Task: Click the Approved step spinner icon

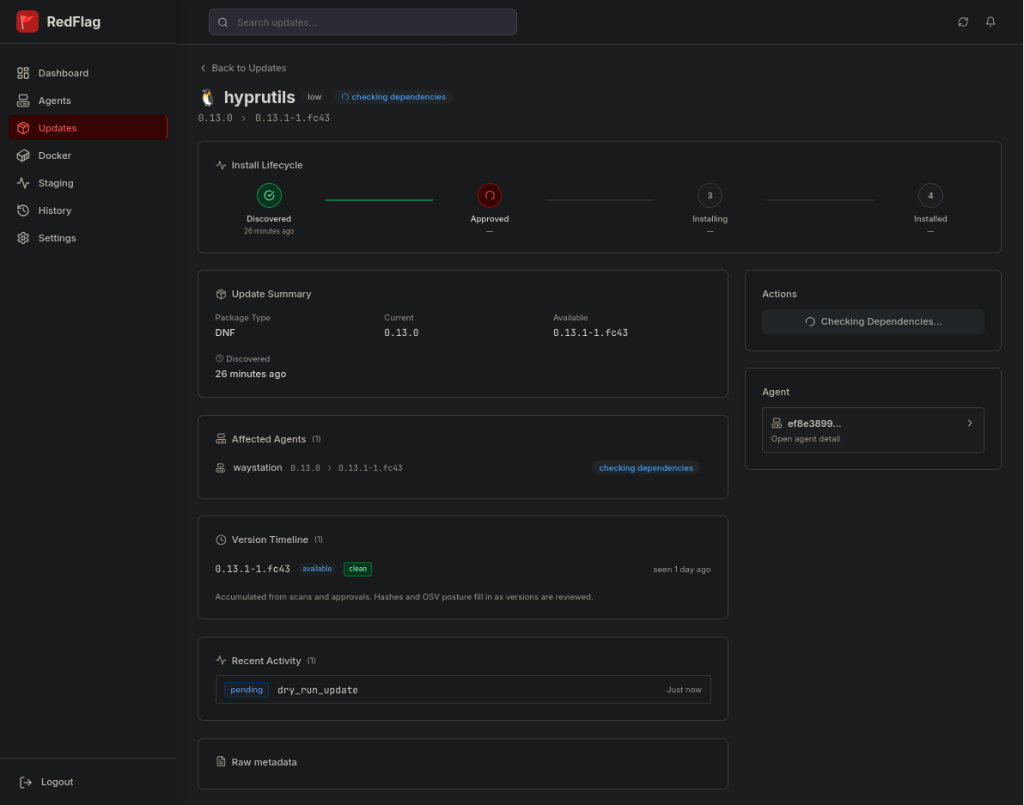Action: click(x=489, y=195)
